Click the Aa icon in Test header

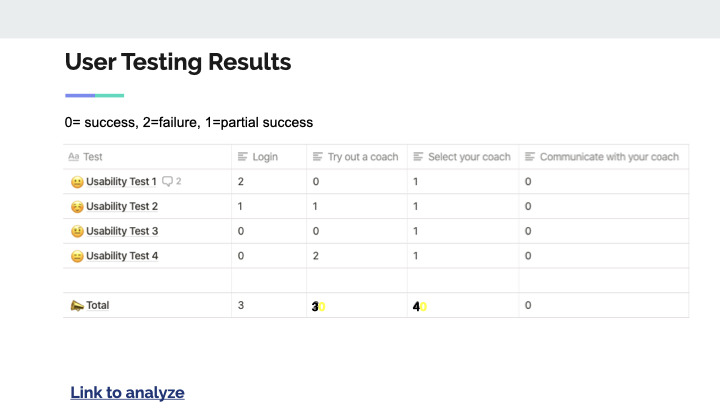[x=73, y=157]
